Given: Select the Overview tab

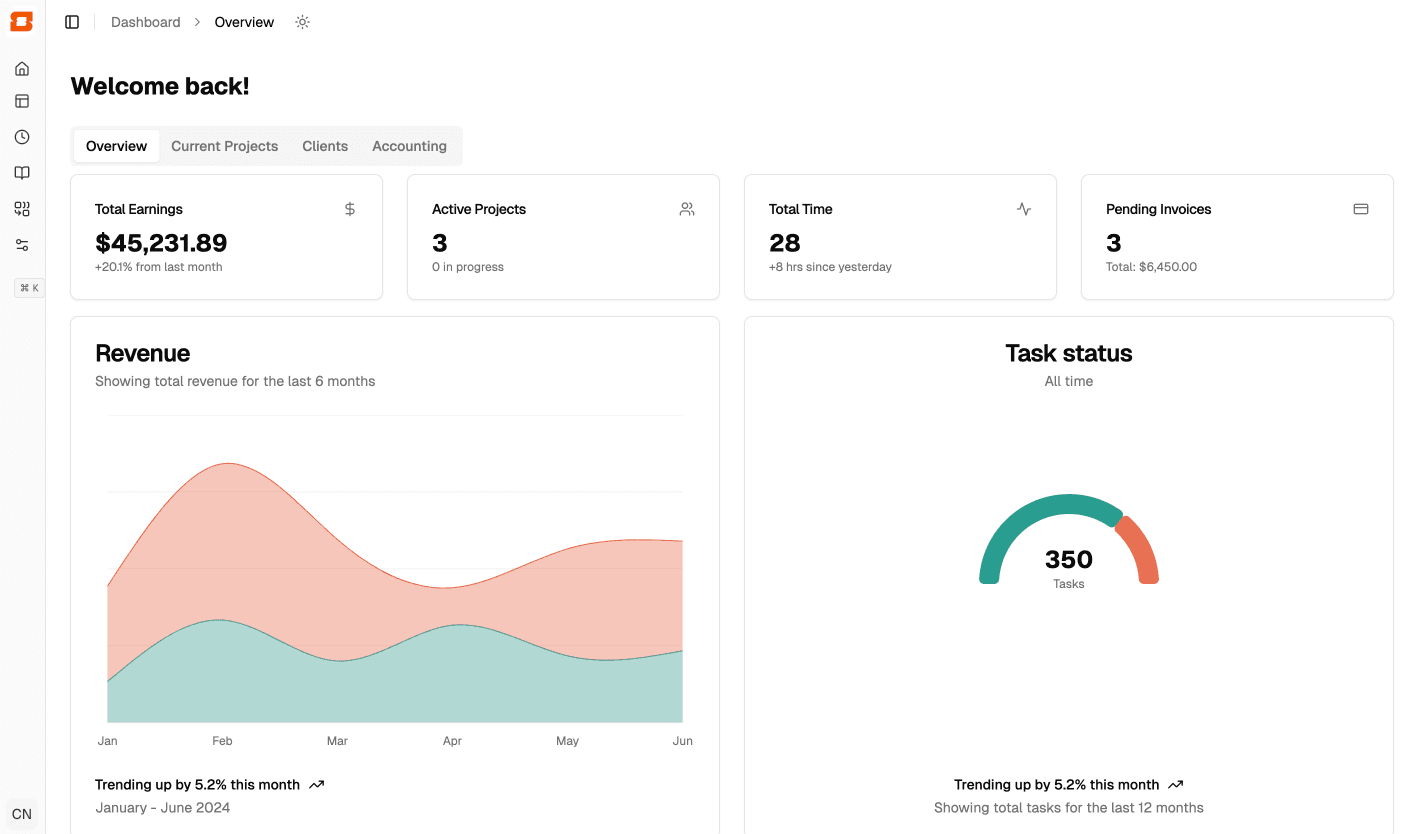Looking at the screenshot, I should 116,146.
